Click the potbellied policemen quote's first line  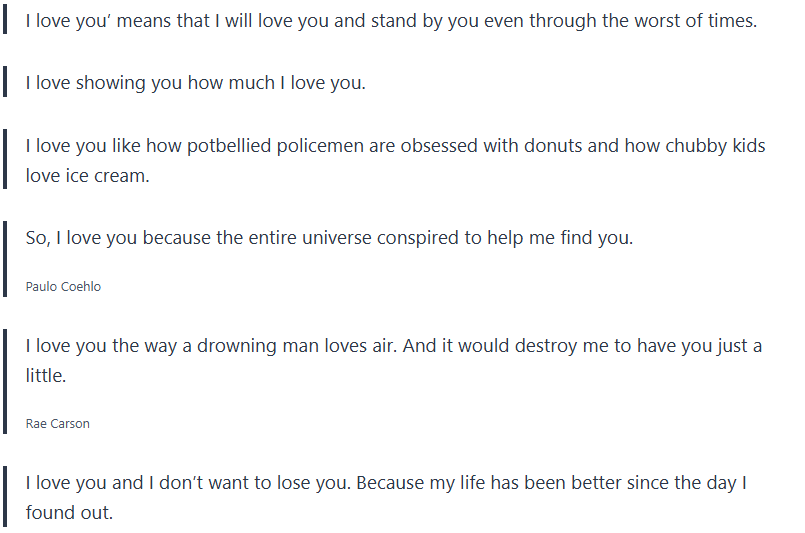tap(395, 146)
